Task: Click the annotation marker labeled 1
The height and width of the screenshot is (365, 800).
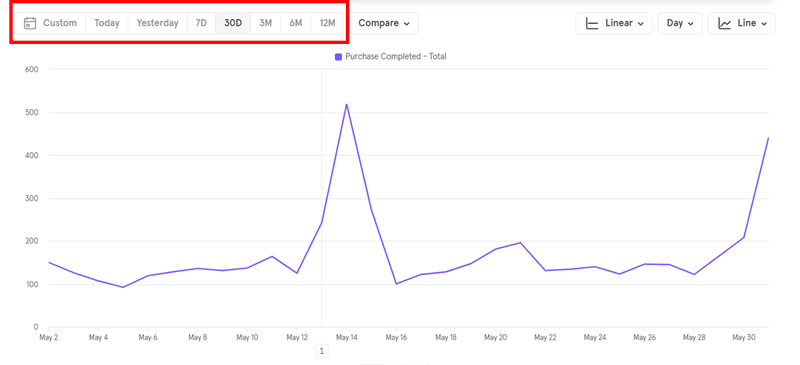Action: [321, 351]
